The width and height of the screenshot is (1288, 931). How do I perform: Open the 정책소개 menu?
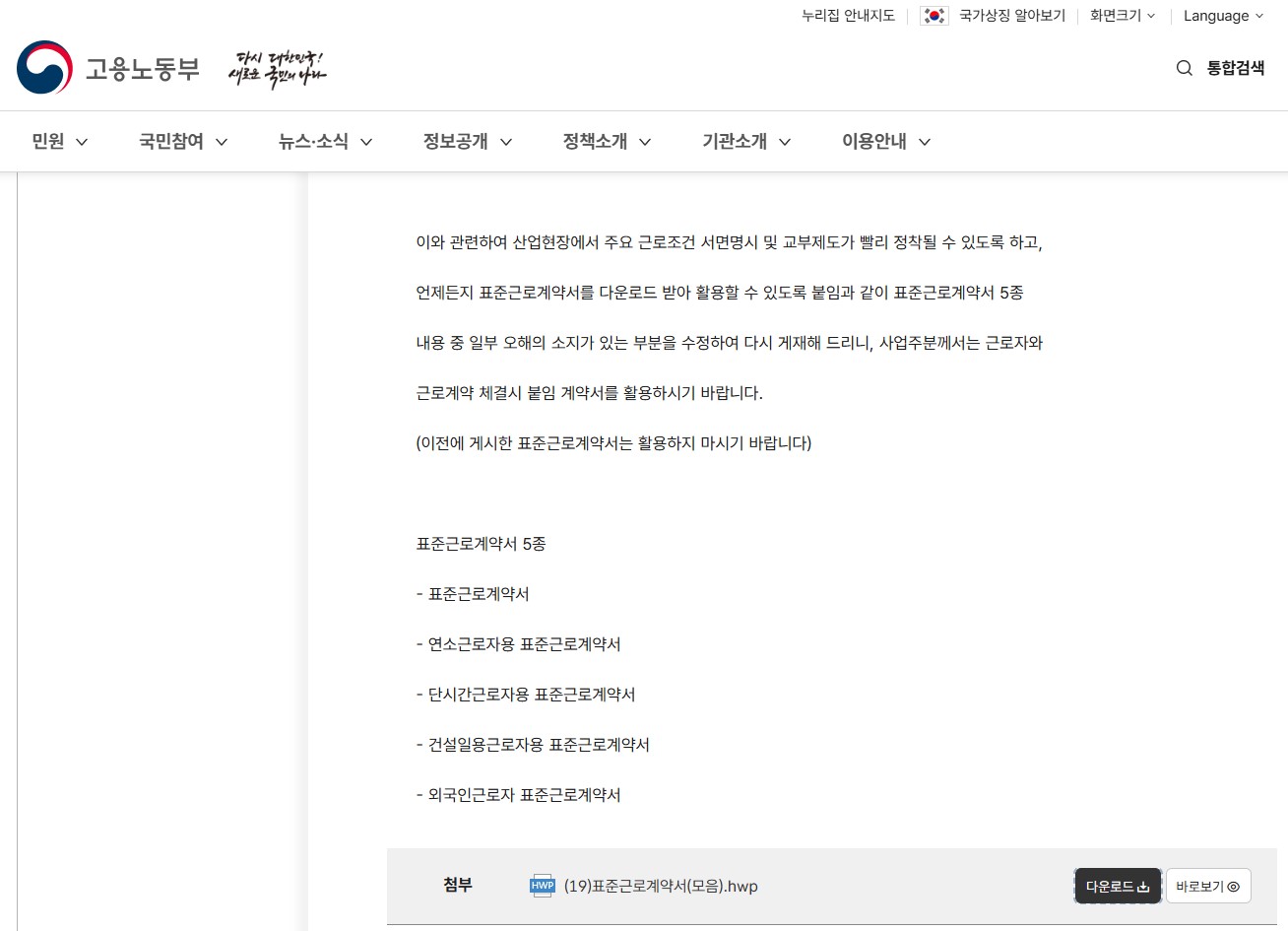click(x=595, y=141)
